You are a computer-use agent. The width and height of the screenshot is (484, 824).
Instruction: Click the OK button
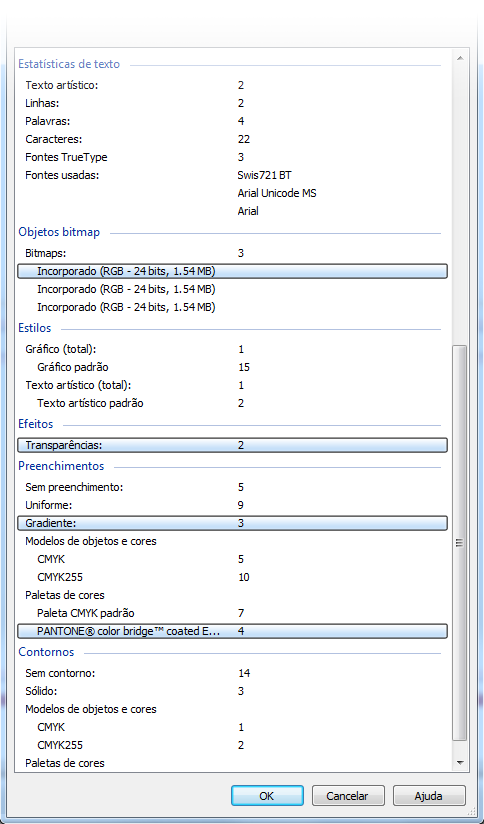tap(267, 796)
